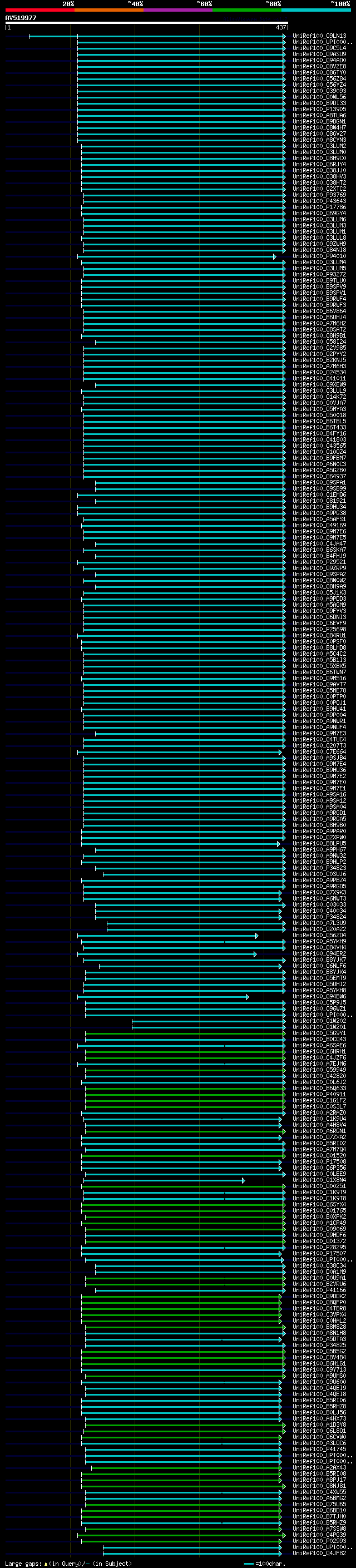Select hit UniRef100_B8LPU5
The width and height of the screenshot is (356, 1568).
(x=319, y=844)
